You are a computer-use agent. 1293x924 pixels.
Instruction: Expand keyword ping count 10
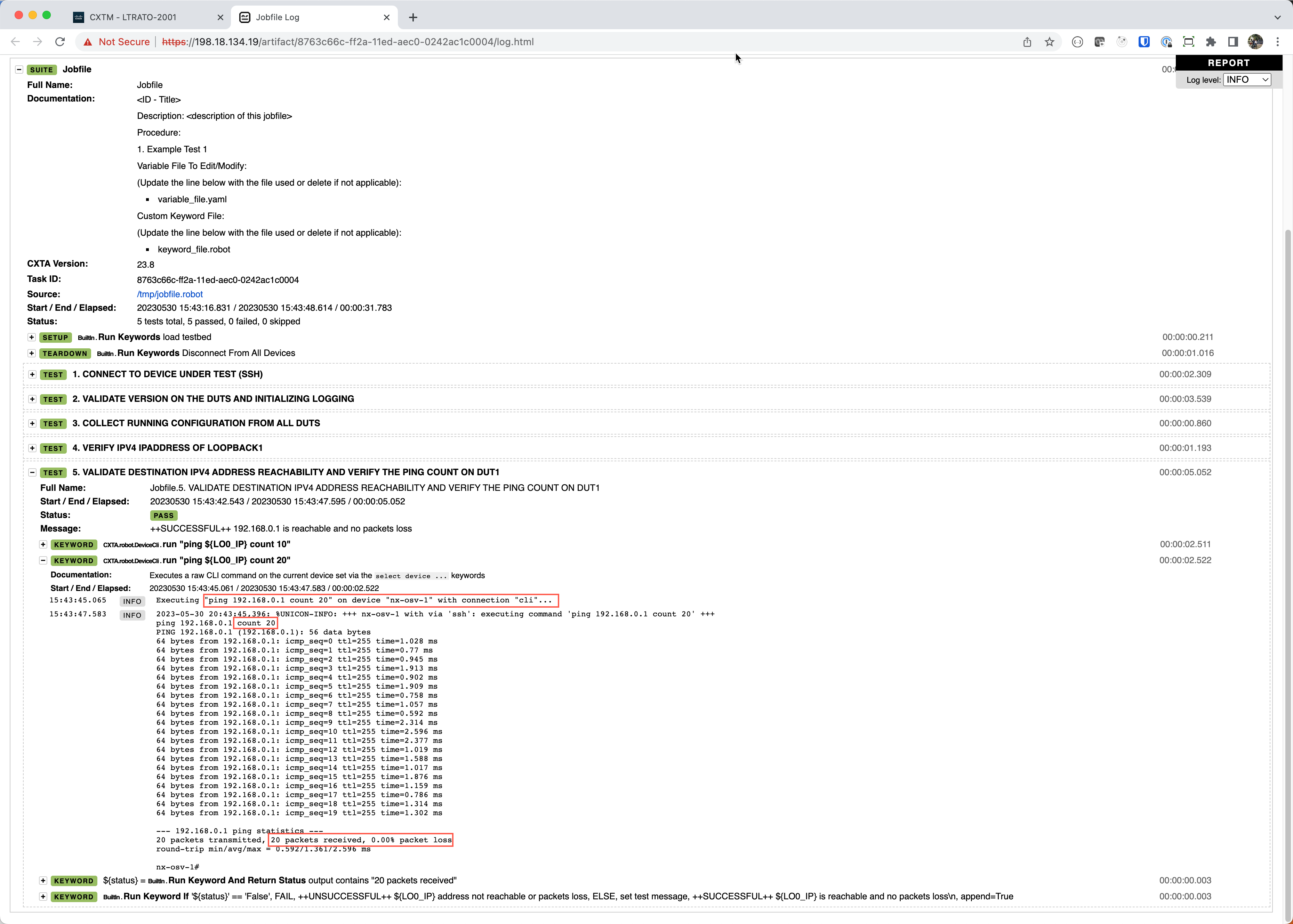pos(43,544)
